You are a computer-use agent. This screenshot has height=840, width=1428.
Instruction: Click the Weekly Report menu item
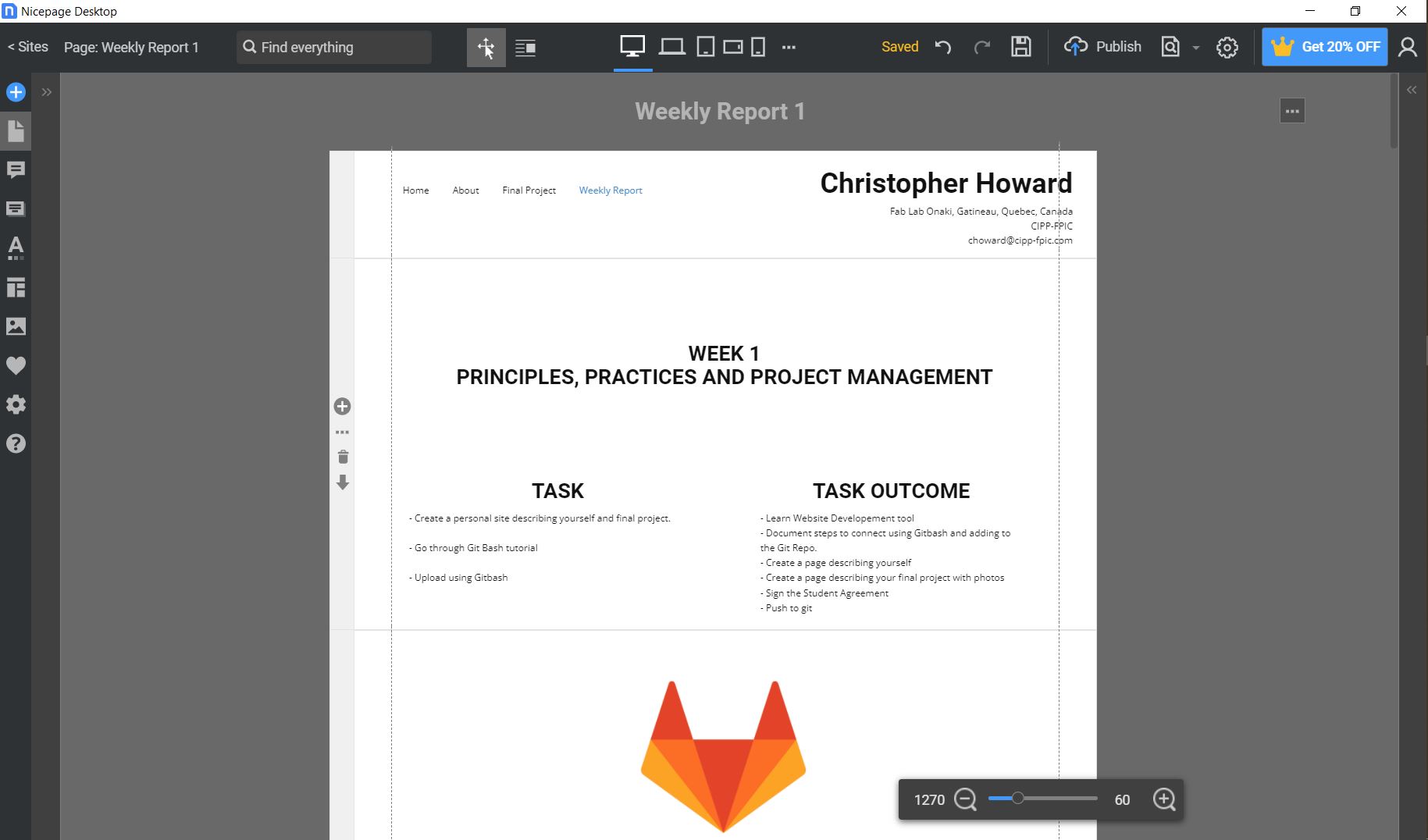pyautogui.click(x=611, y=190)
